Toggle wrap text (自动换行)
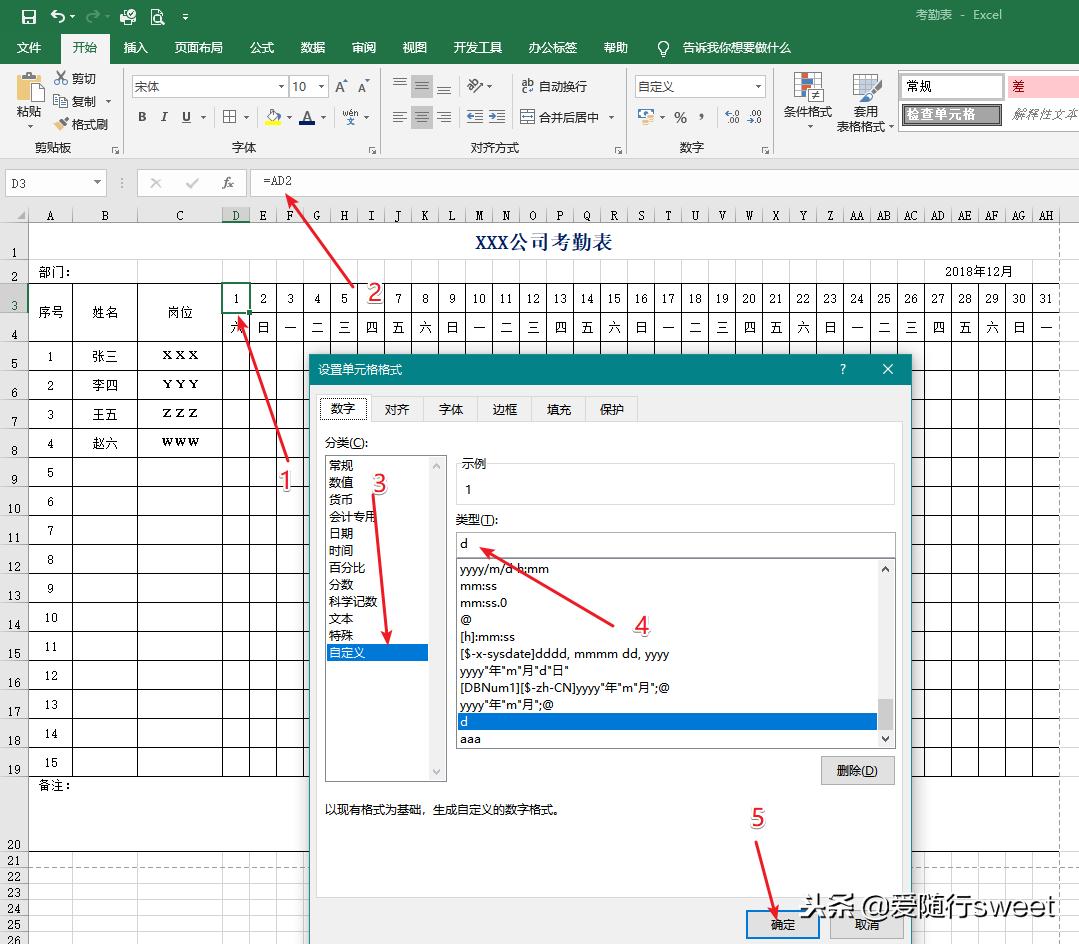 pyautogui.click(x=553, y=87)
